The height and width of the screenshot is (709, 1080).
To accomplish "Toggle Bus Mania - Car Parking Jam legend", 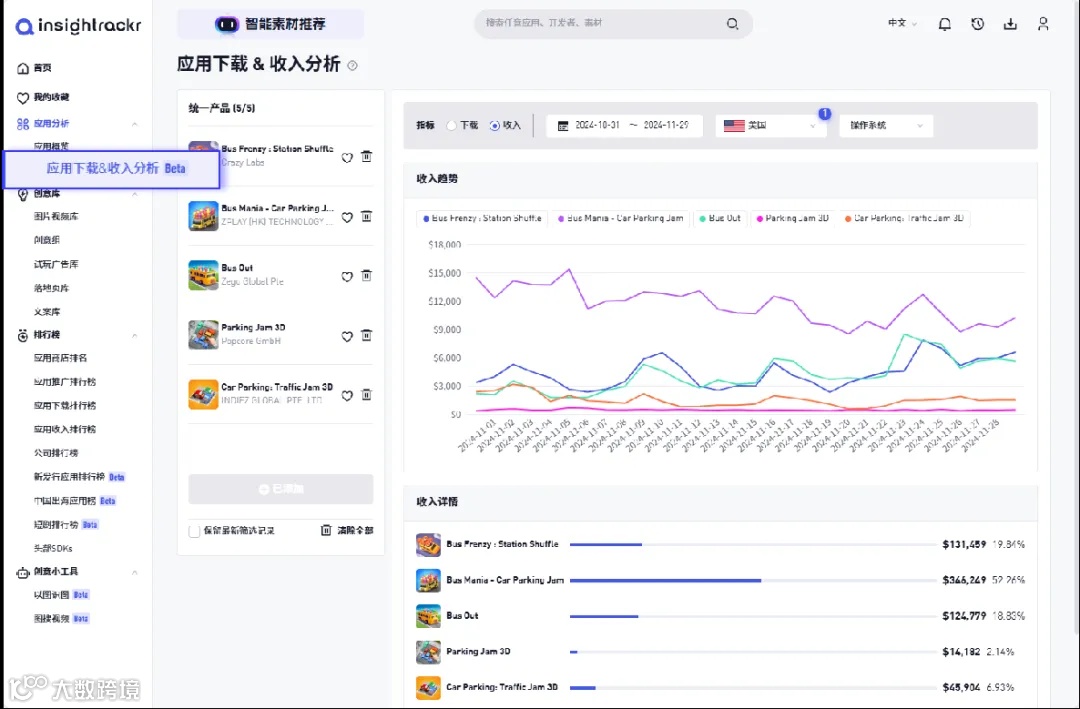I will tap(621, 218).
